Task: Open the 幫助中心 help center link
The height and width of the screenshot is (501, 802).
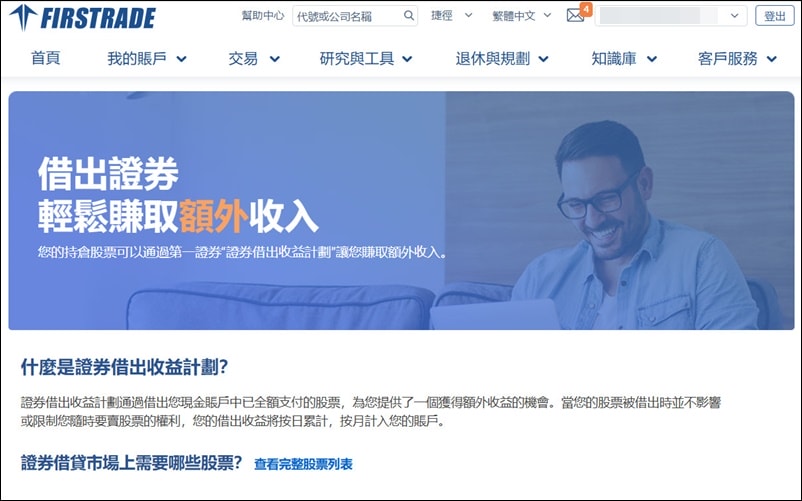Action: [262, 16]
